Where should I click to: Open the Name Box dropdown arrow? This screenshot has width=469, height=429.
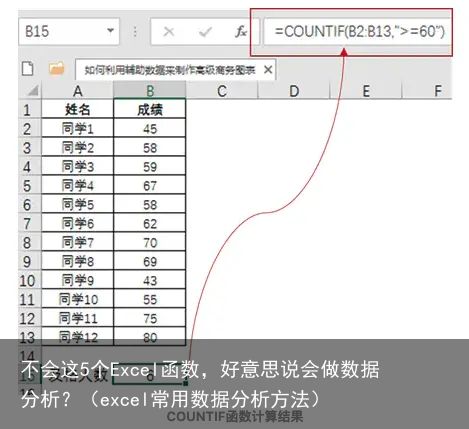(110, 31)
